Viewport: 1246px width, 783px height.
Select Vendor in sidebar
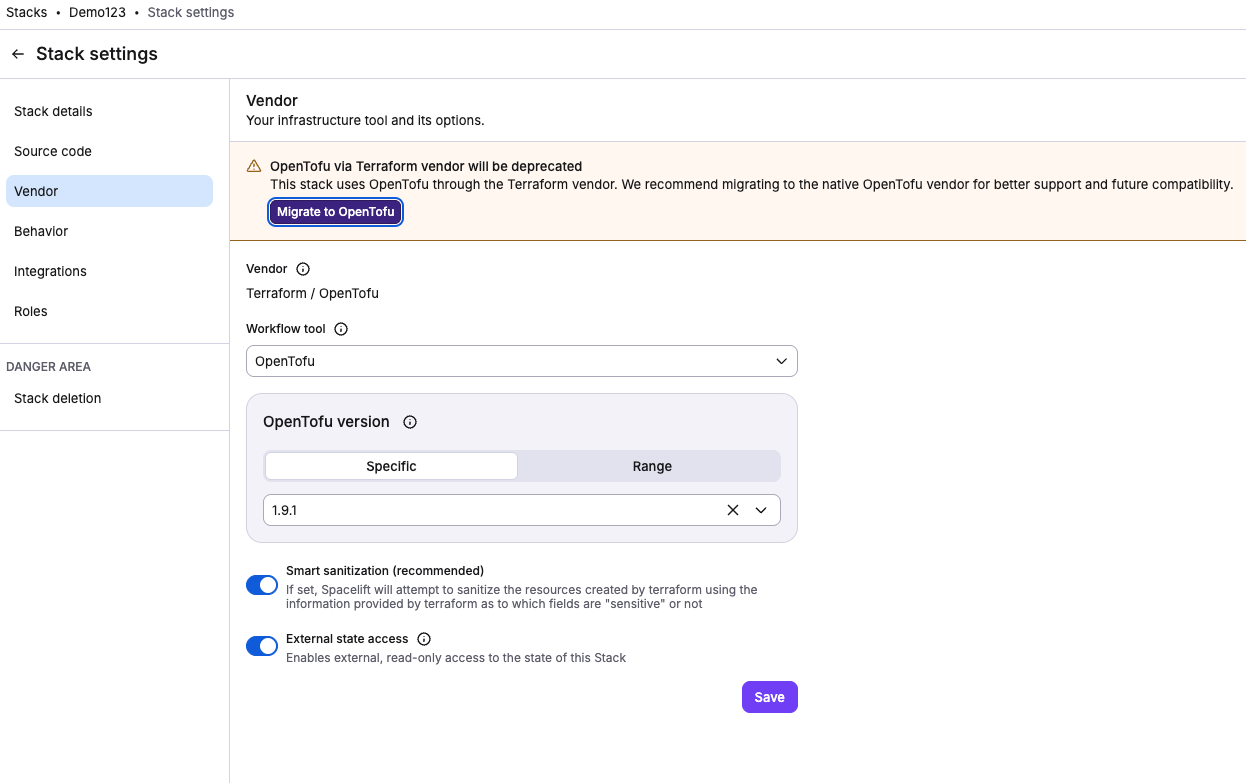click(x=109, y=191)
